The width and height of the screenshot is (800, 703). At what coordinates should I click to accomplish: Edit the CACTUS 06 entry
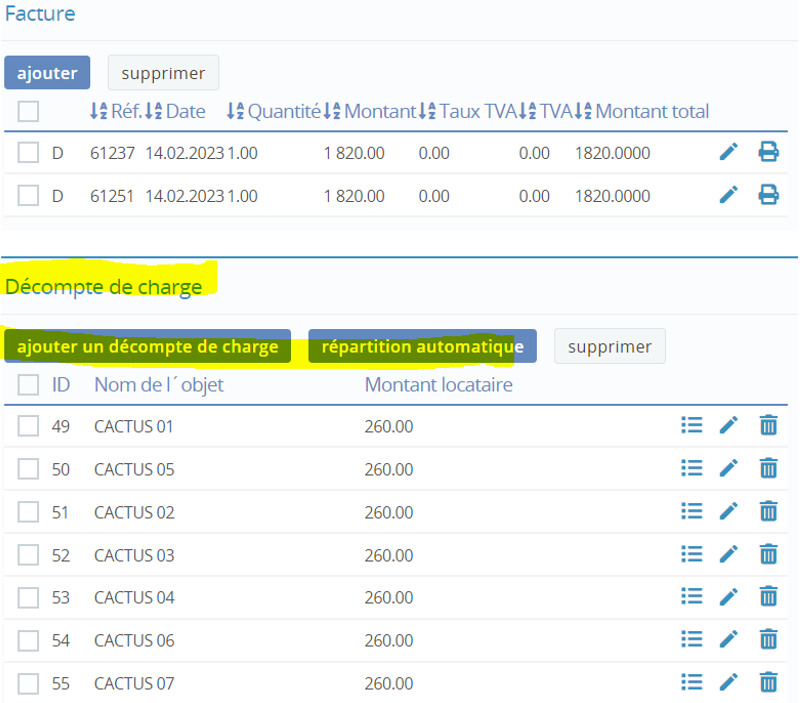(x=729, y=640)
